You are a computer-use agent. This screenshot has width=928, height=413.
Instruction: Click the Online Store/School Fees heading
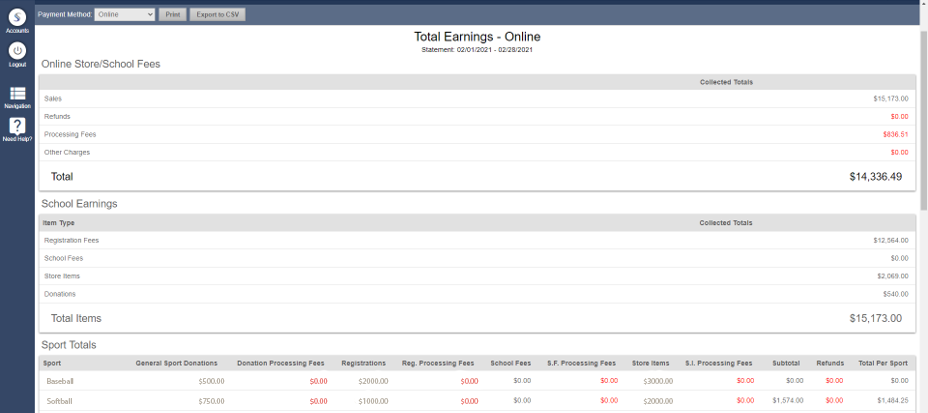pos(101,64)
